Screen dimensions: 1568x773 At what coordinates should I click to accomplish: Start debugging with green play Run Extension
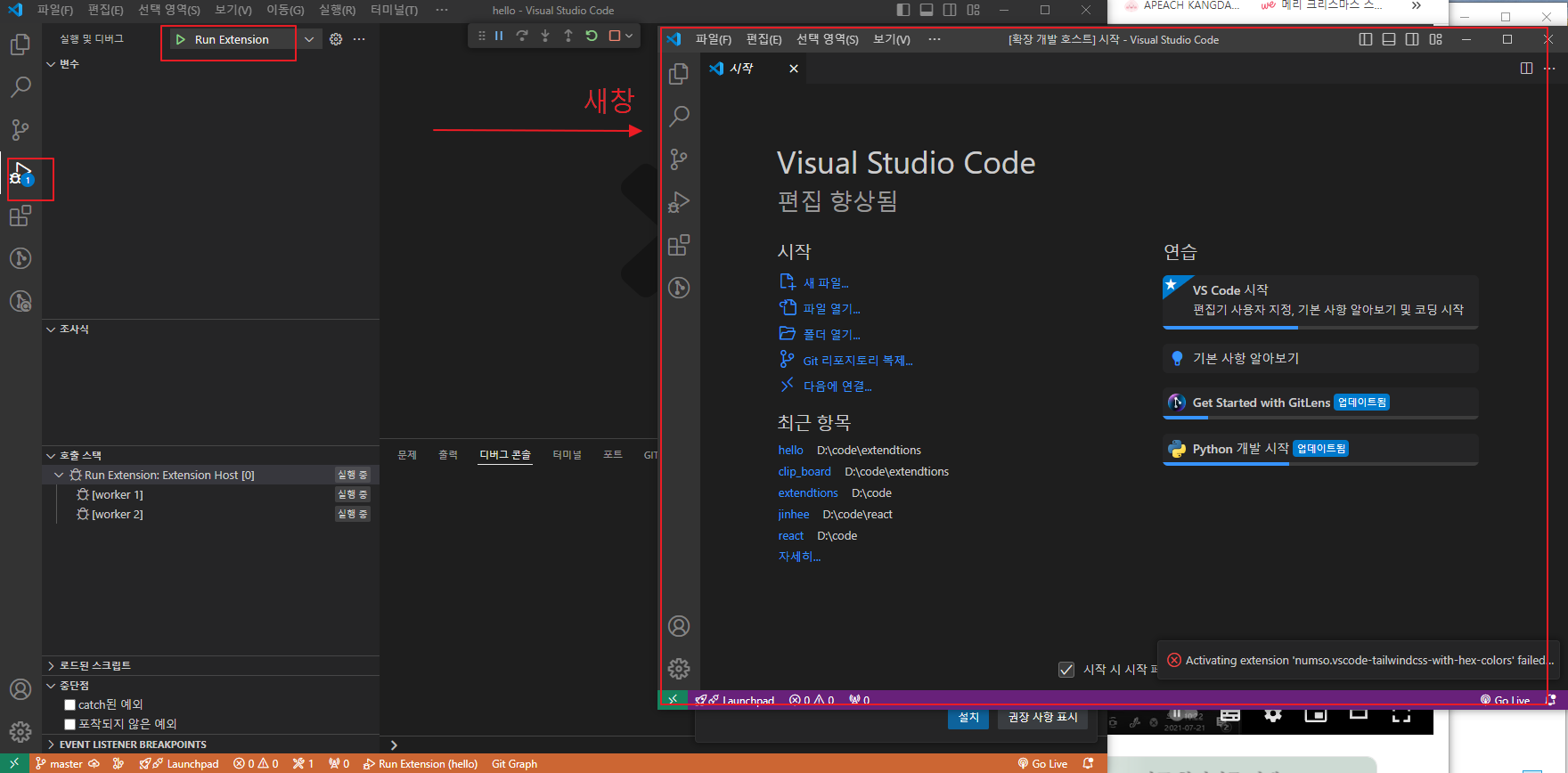click(181, 39)
